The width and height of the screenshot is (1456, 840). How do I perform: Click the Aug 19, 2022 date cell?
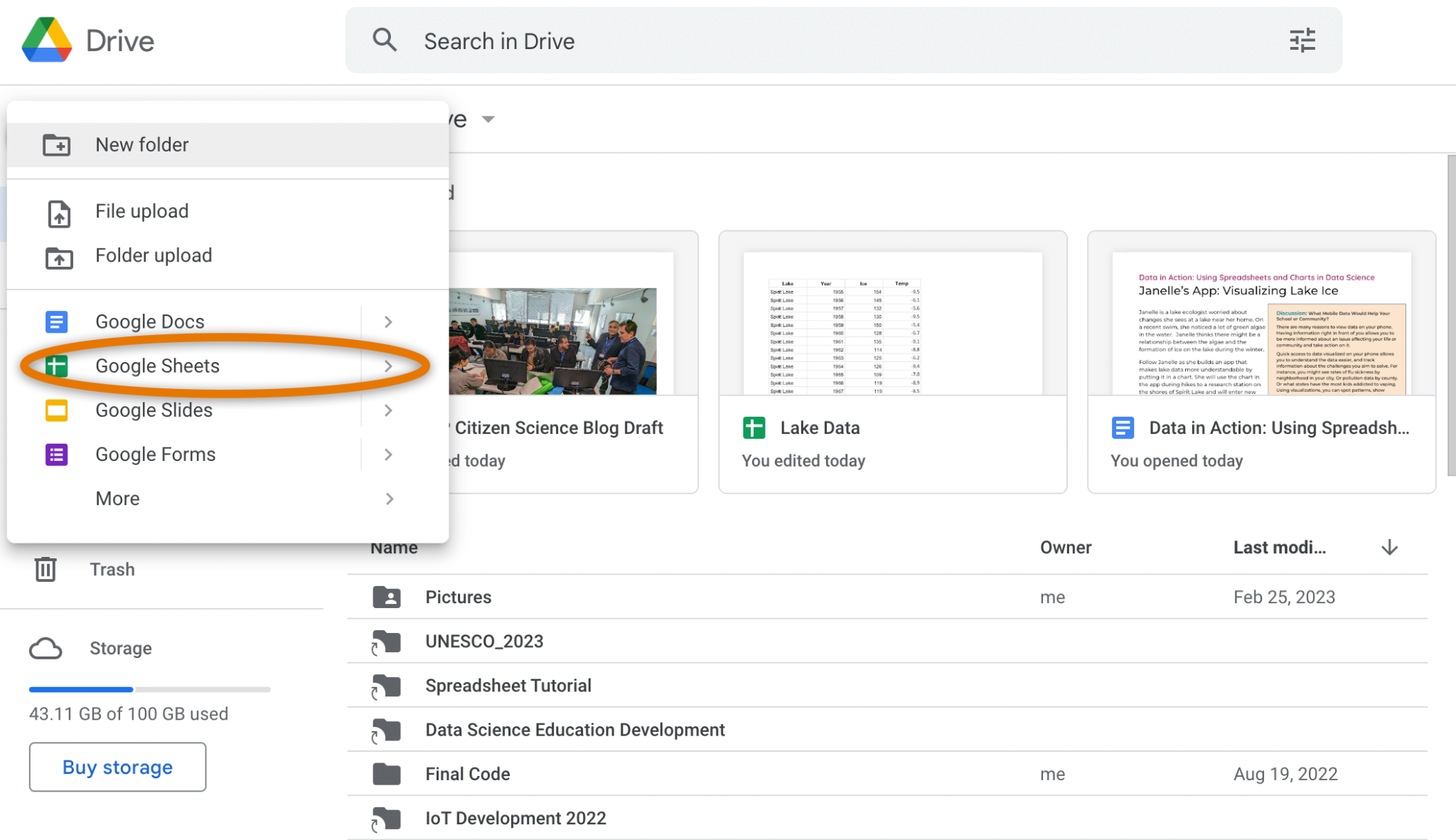(x=1285, y=774)
